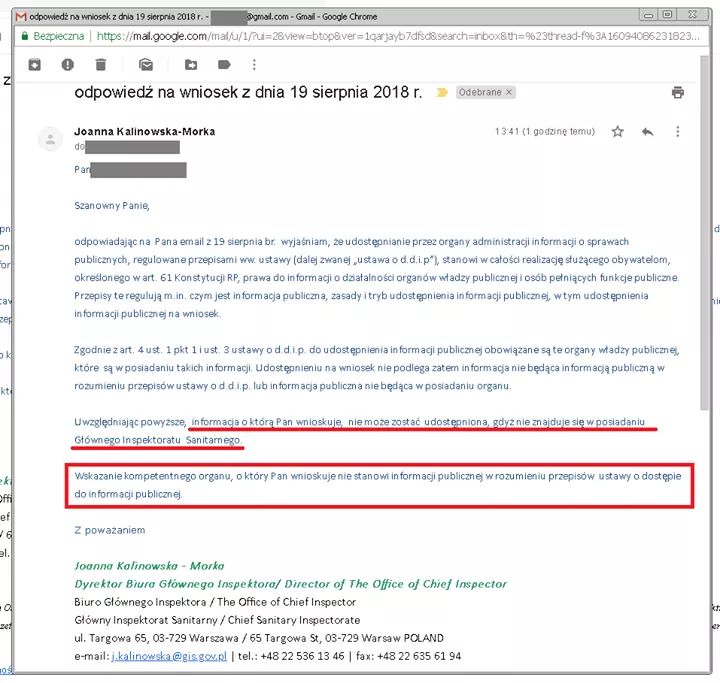Screen dimensions: 720x683
Task: Click the Dyrektor Biura Głównego Inspektora line
Action: click(x=291, y=584)
